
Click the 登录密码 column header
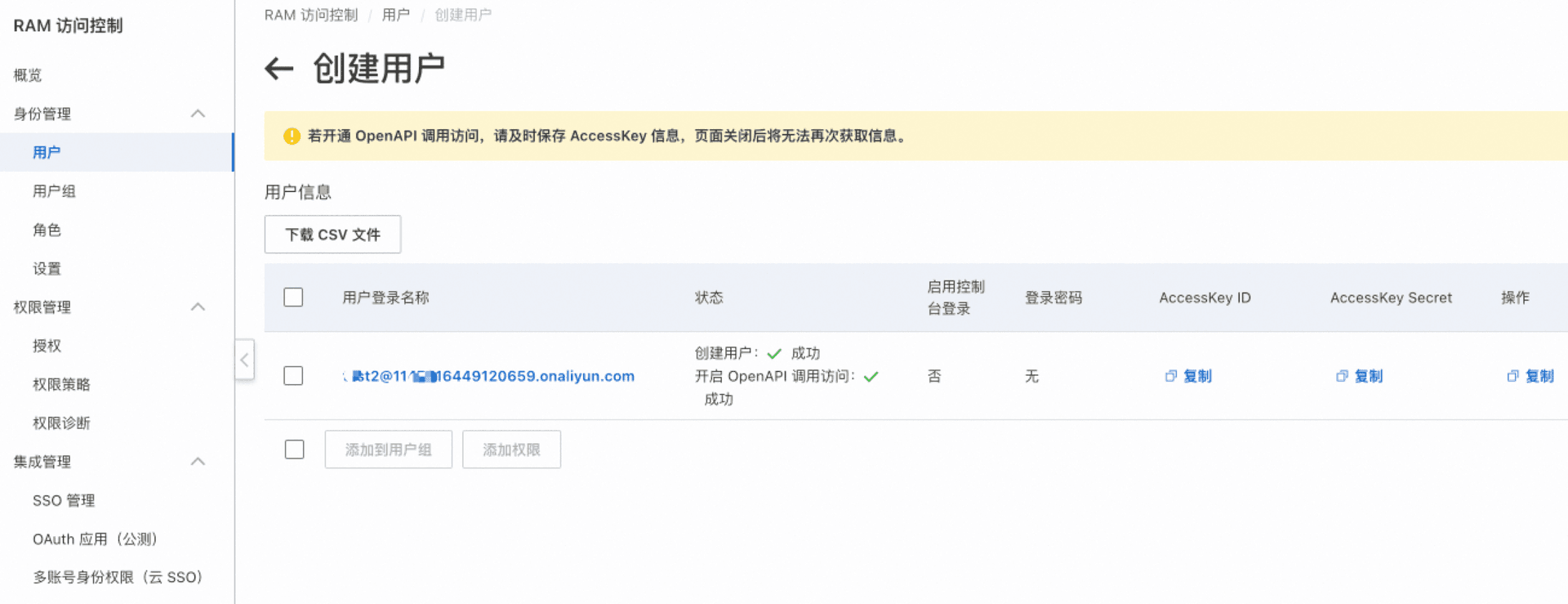pos(1053,298)
